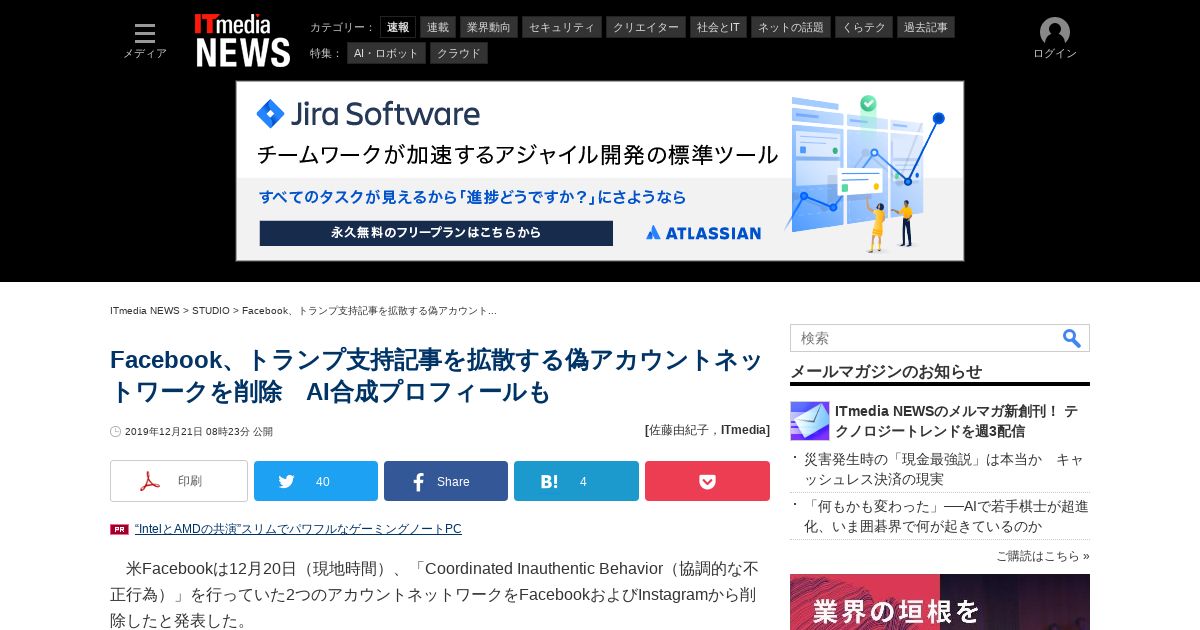Open the クラウド feature tab
Viewport: 1200px width, 630px height.
[x=459, y=53]
